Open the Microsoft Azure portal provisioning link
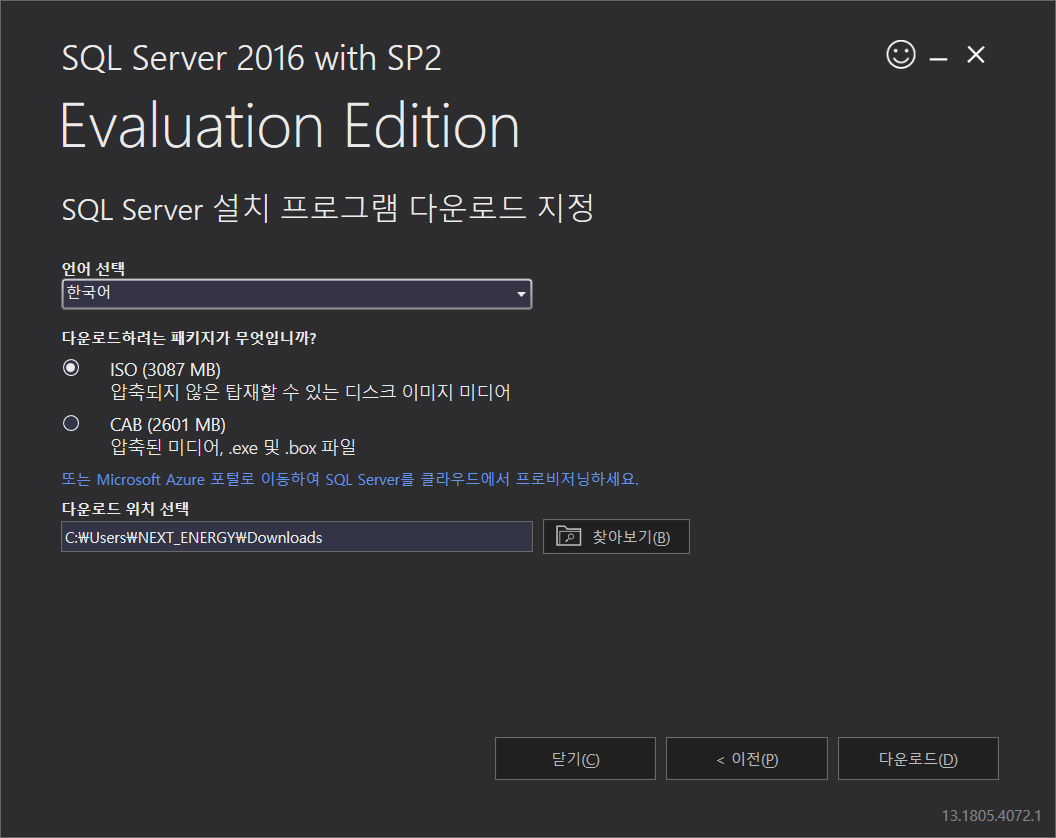This screenshot has width=1056, height=838. point(350,479)
